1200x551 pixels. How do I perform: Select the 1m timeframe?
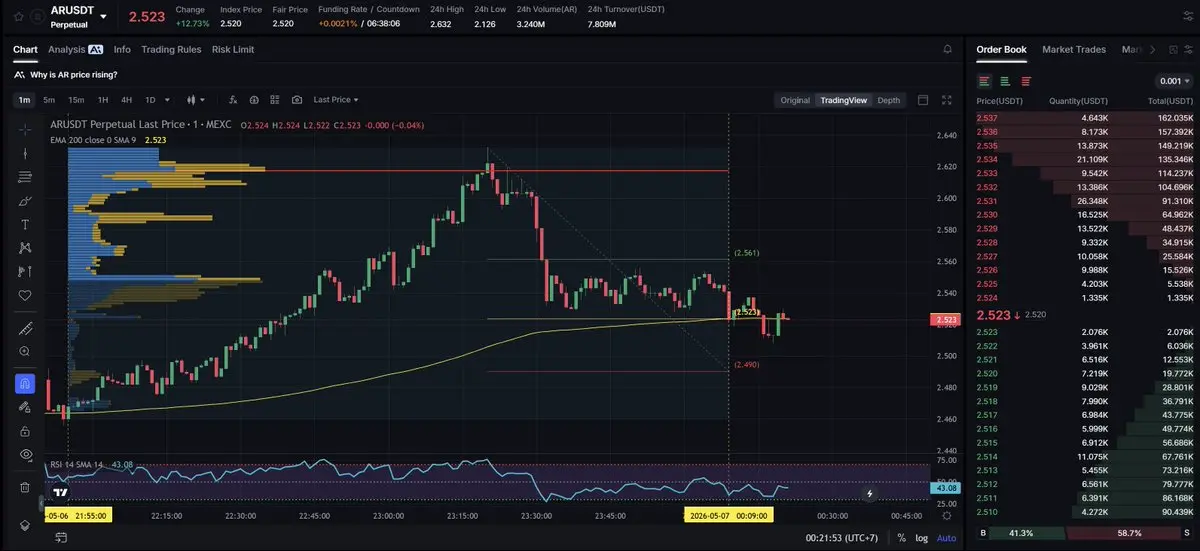coord(24,100)
